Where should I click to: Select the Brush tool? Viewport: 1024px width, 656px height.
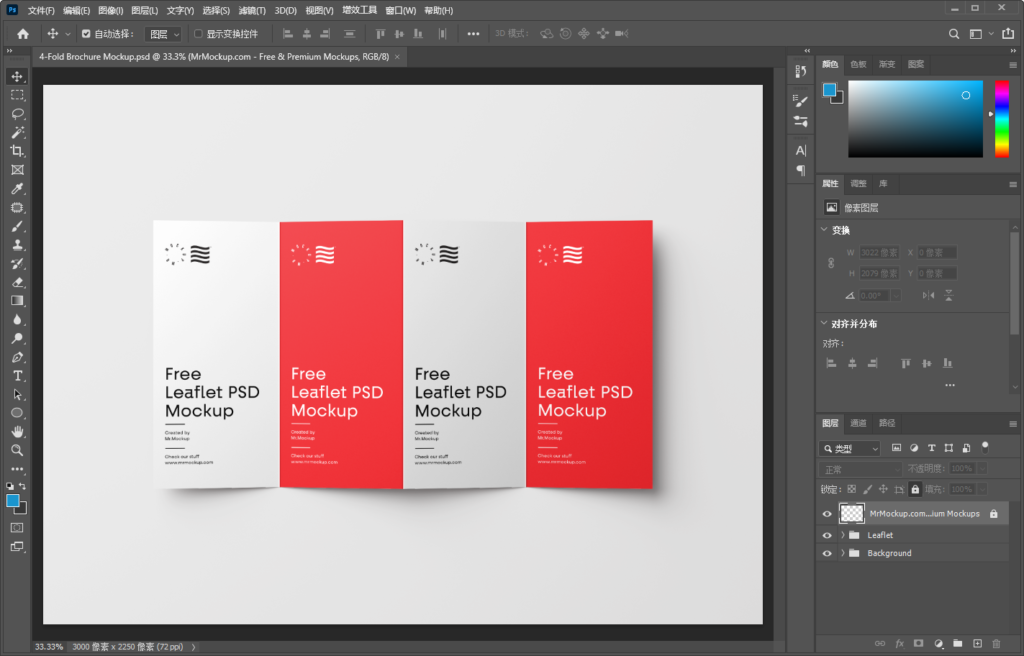tap(17, 226)
